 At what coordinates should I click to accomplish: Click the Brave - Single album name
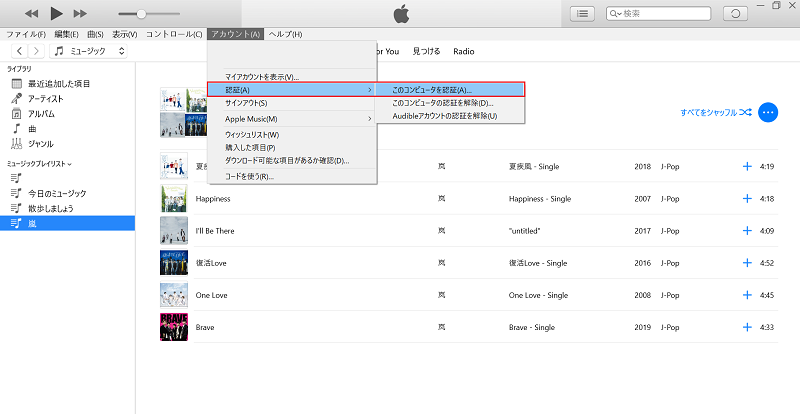click(532, 327)
